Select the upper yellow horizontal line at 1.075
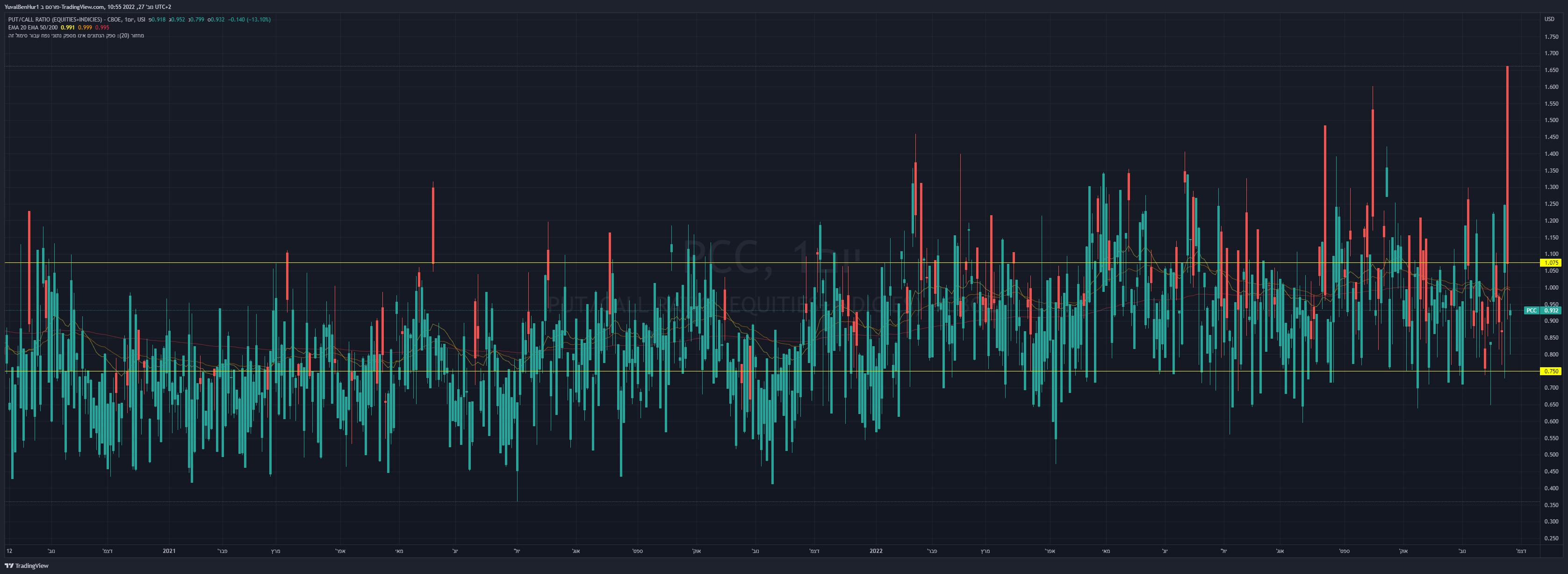 coord(772,262)
